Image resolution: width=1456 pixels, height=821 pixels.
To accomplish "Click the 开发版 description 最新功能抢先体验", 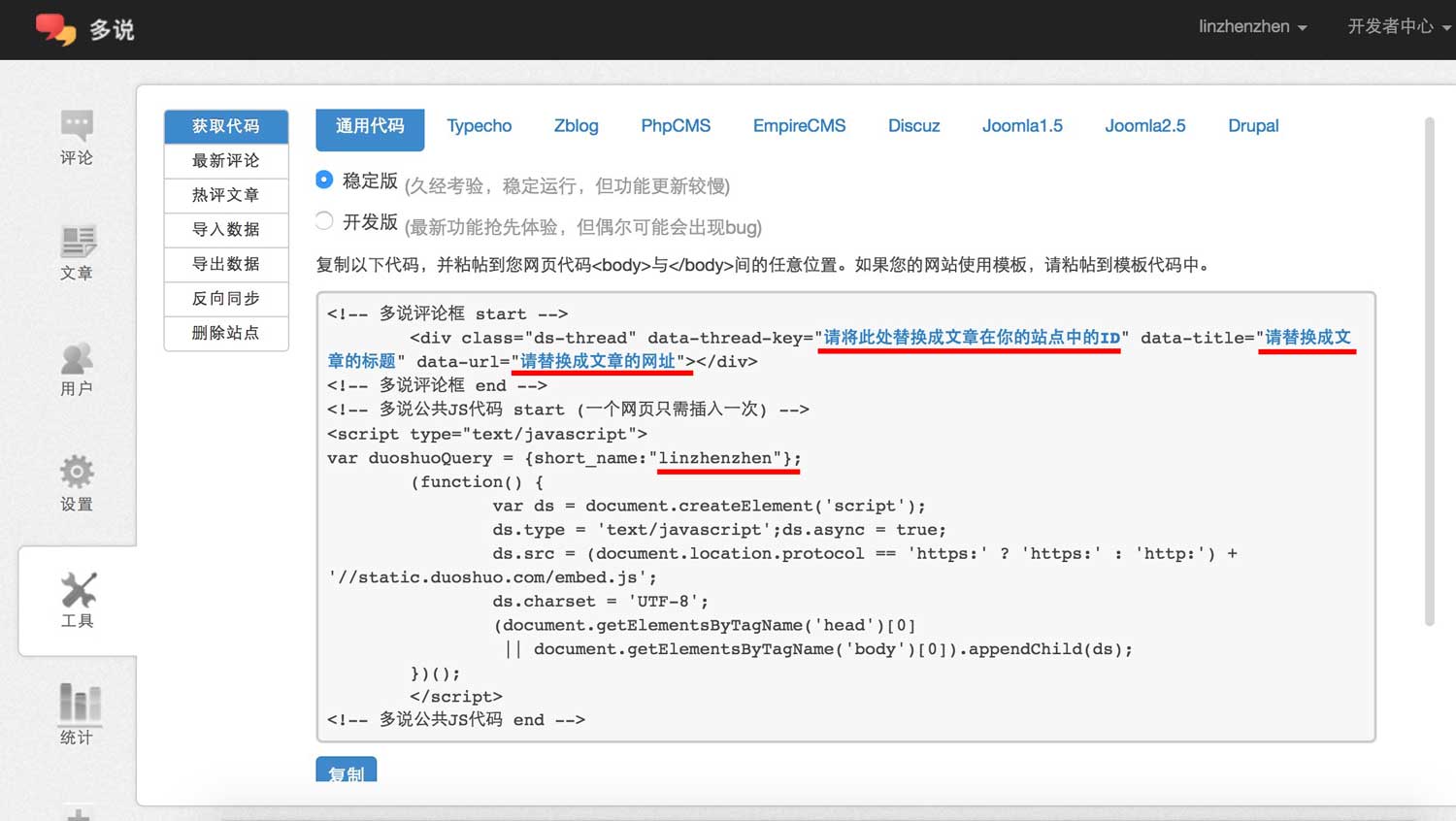I will tap(583, 227).
